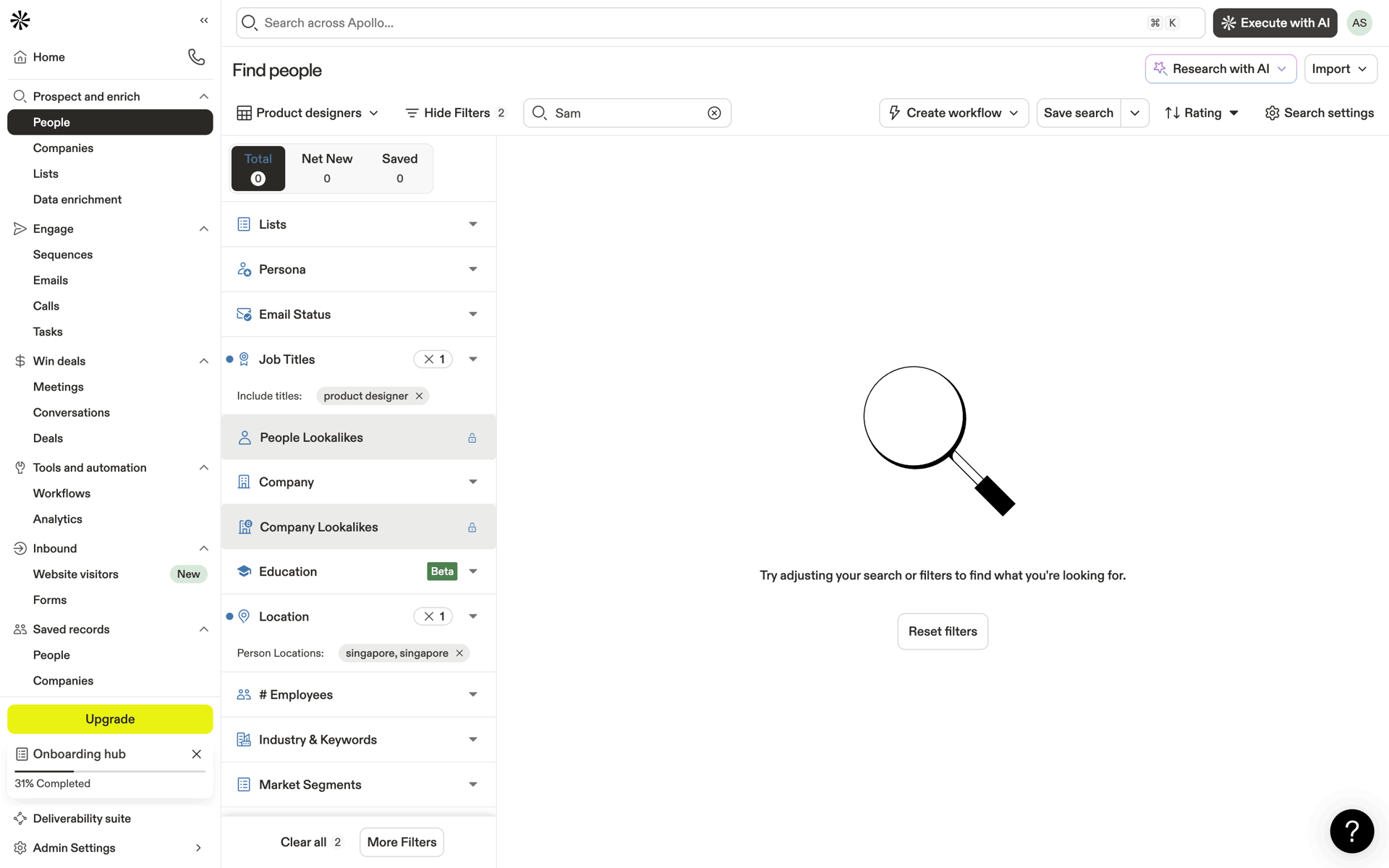Open Data enrichment in the sidebar
This screenshot has width=1389, height=868.
77,200
